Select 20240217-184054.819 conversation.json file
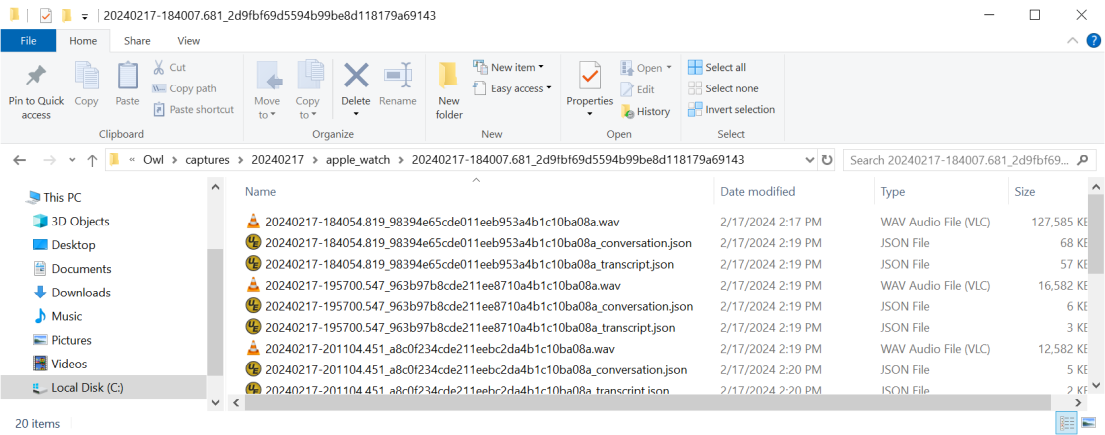The height and width of the screenshot is (435, 1105). coord(468,243)
